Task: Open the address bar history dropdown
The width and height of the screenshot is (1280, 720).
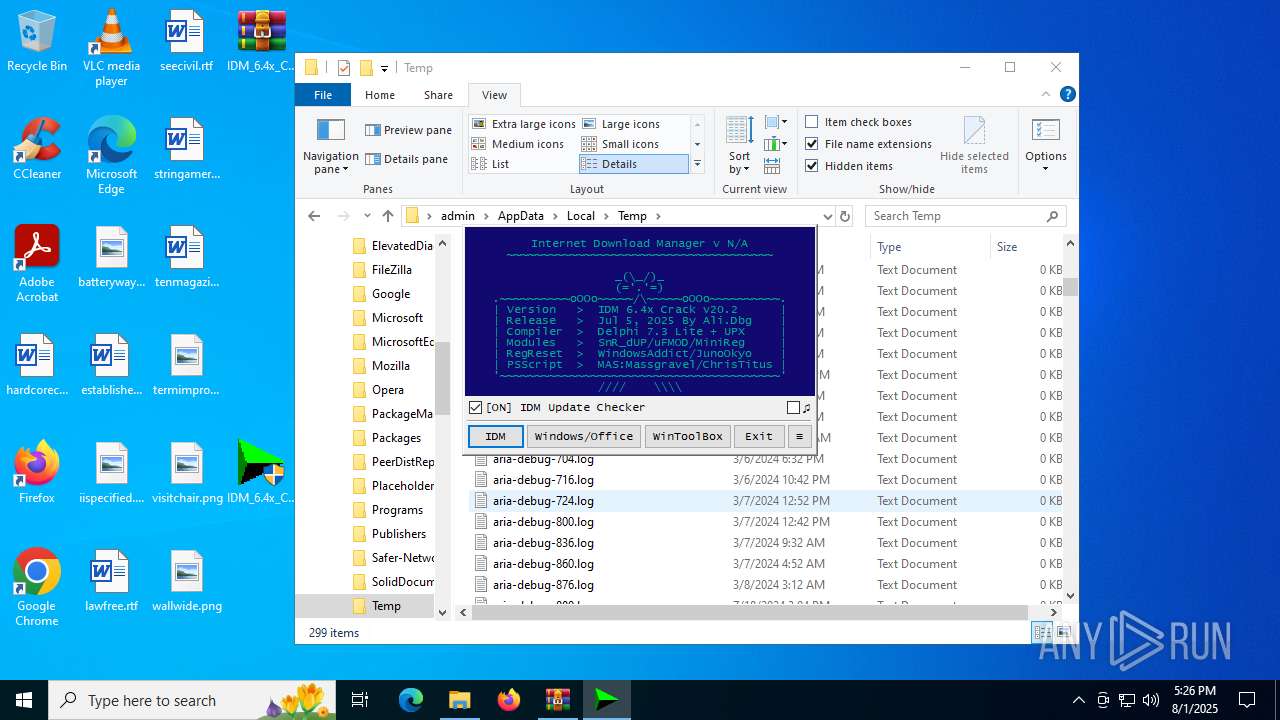Action: click(827, 216)
